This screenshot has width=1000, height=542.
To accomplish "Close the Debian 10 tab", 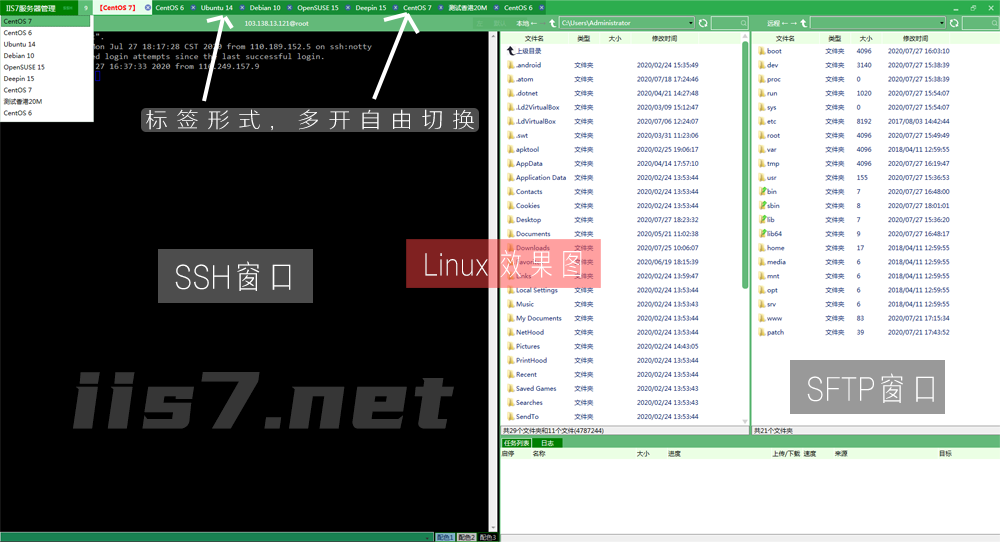I will click(x=290, y=8).
